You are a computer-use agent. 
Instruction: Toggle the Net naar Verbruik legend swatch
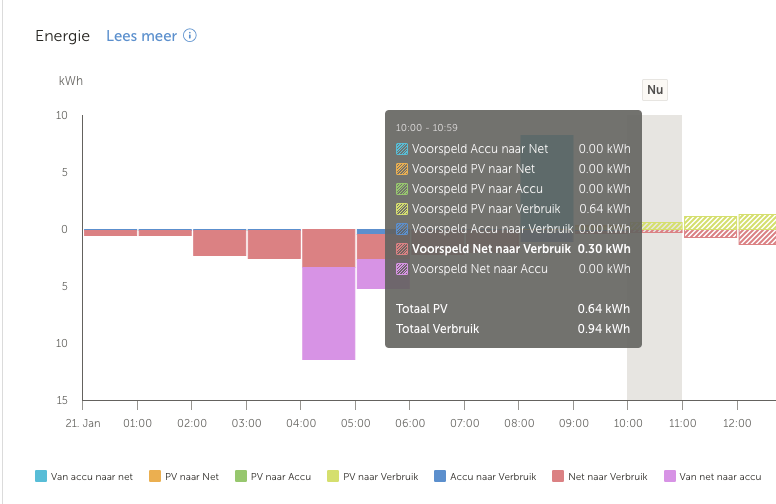click(x=558, y=477)
